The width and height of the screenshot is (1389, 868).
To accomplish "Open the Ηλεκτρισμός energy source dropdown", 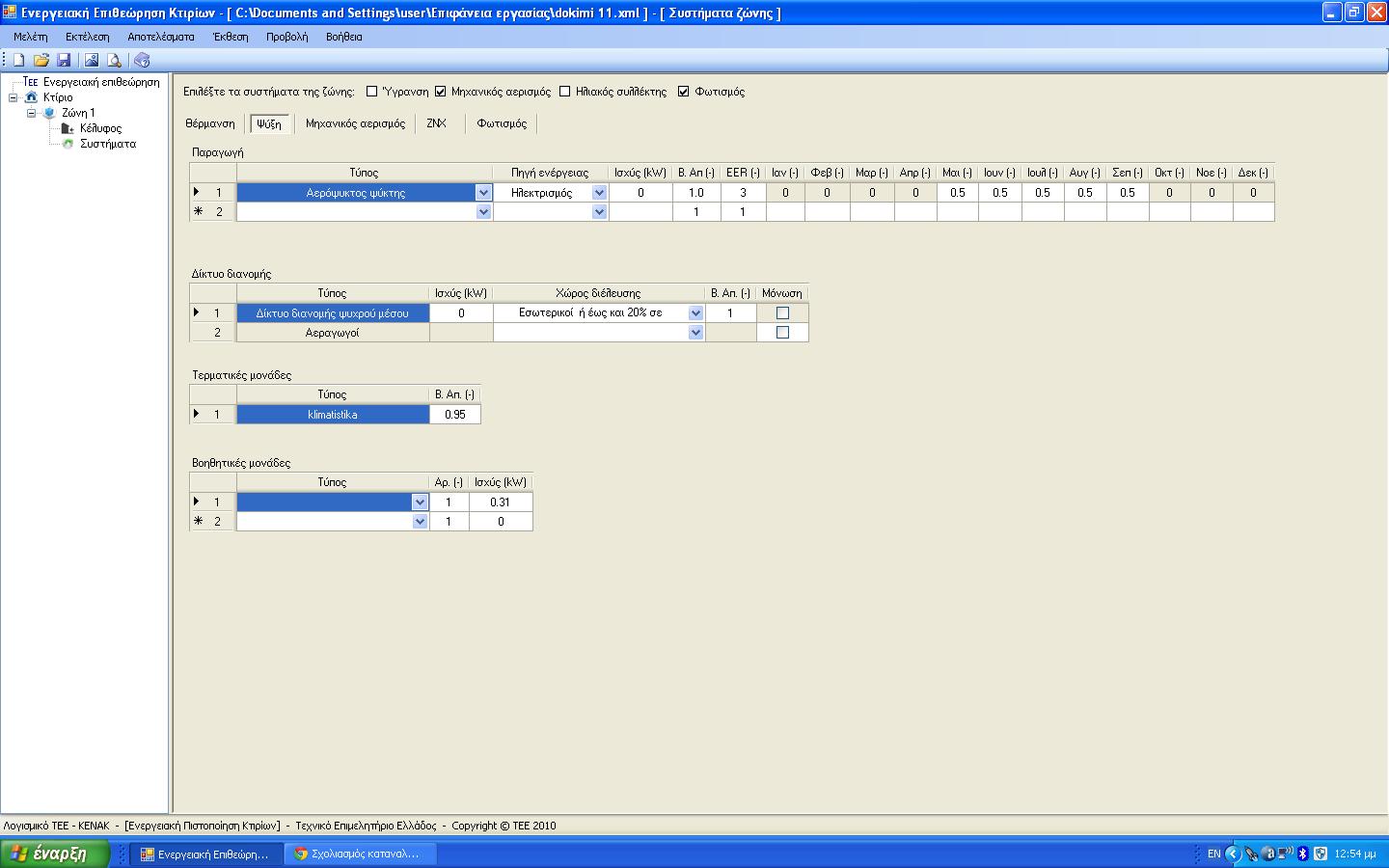I will click(x=599, y=193).
